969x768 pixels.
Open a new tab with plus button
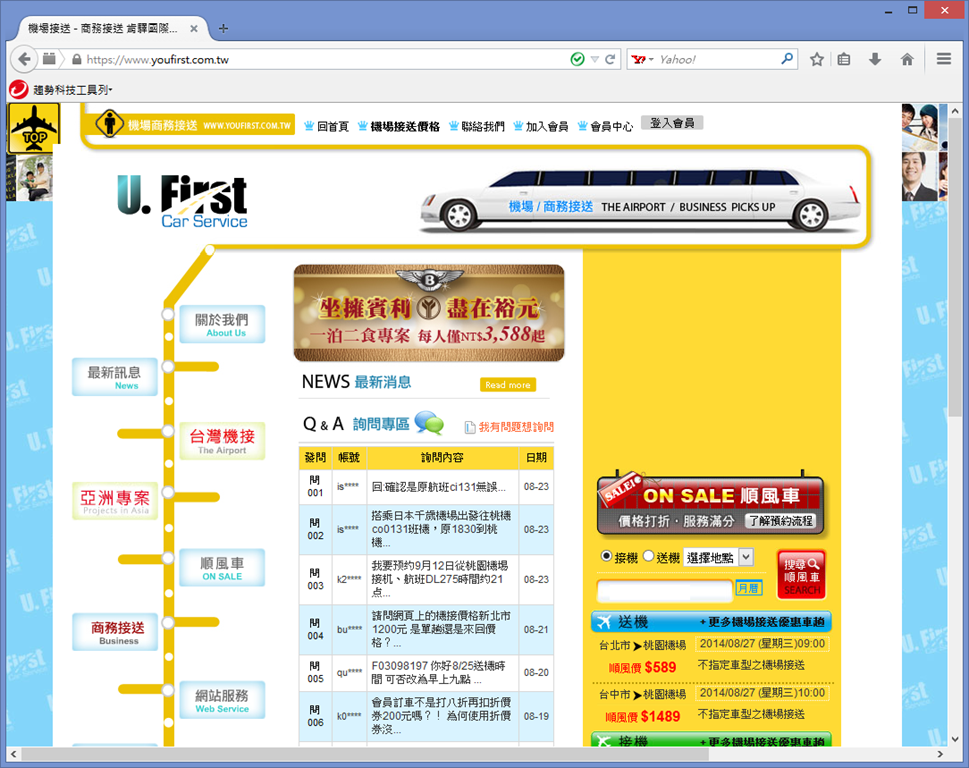[223, 28]
